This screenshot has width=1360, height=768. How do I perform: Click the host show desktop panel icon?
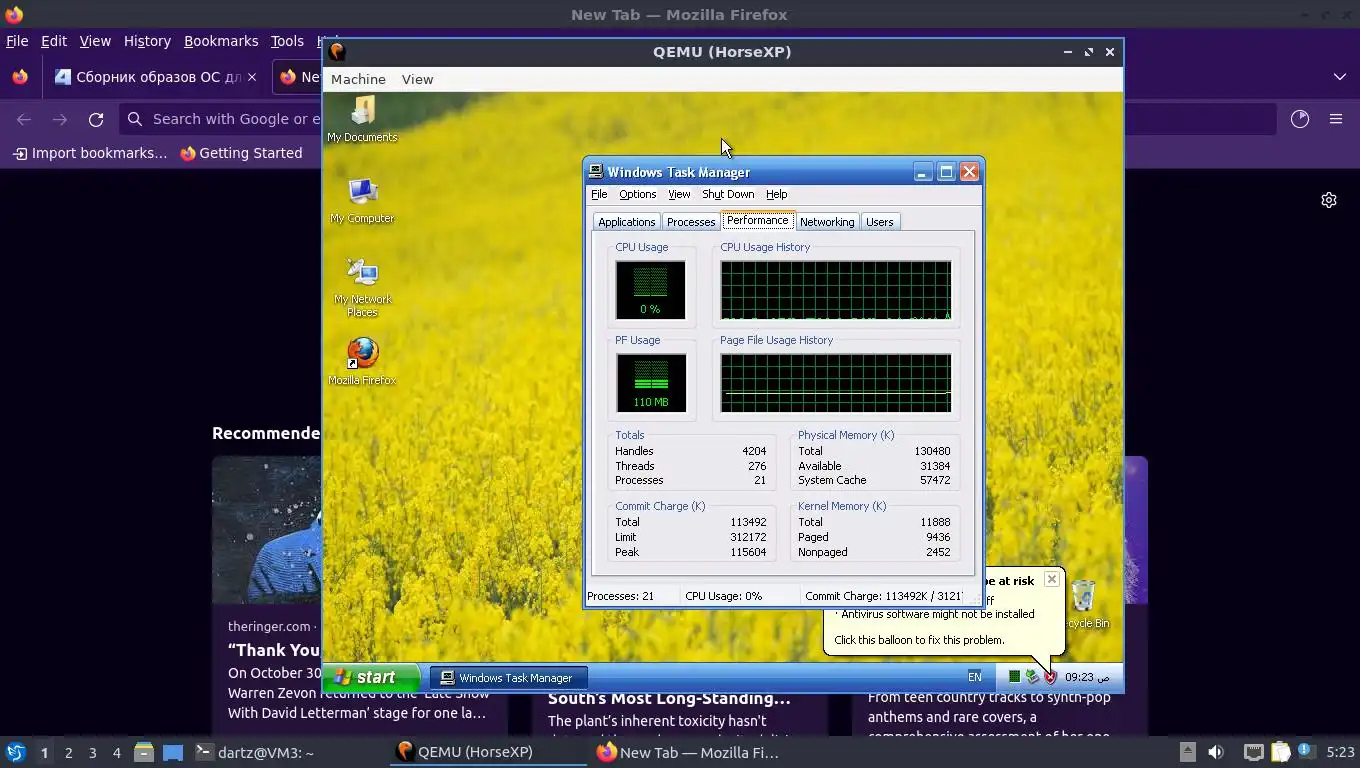coord(173,752)
